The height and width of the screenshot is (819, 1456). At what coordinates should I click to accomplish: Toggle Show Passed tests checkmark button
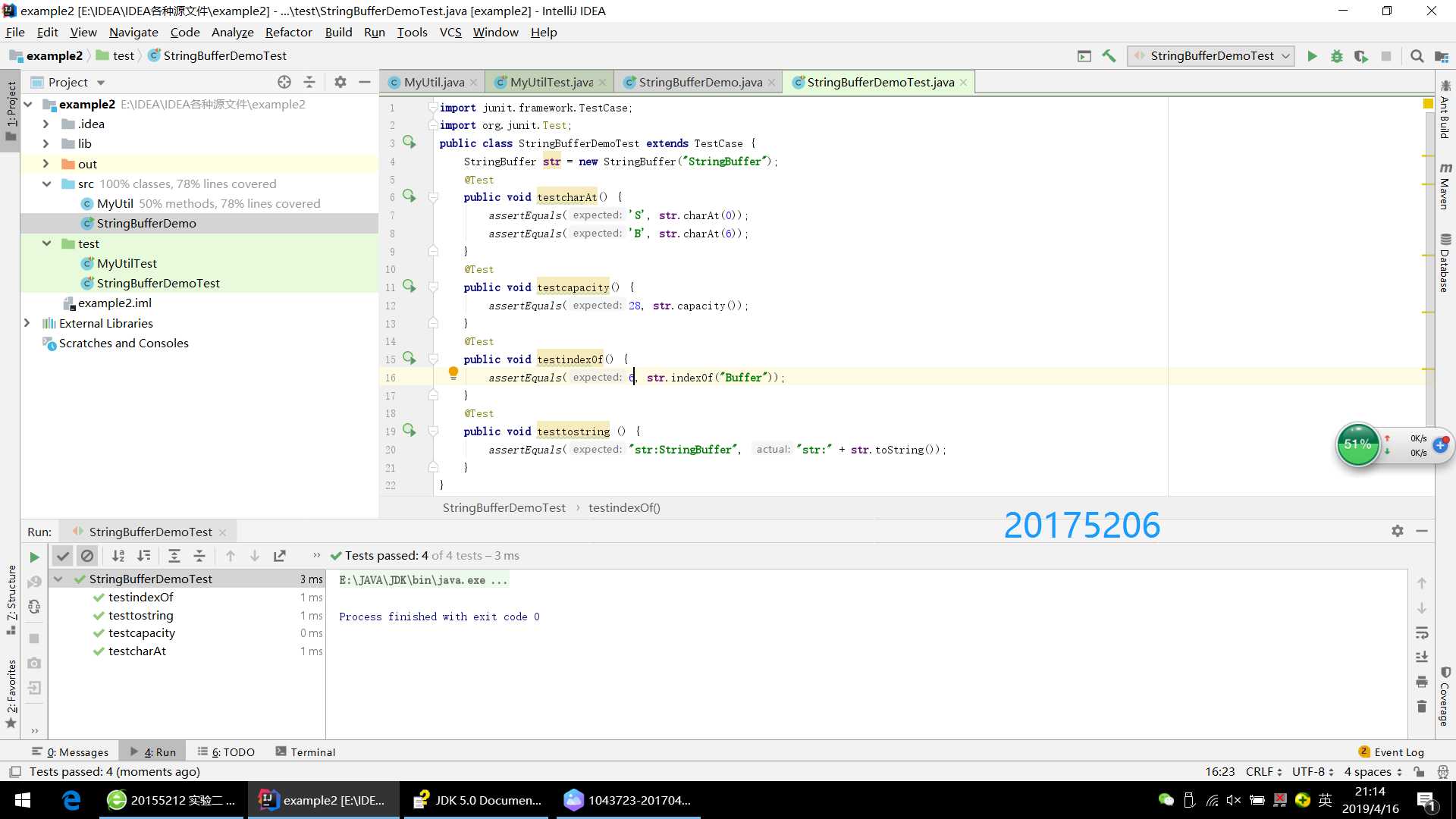(x=63, y=556)
